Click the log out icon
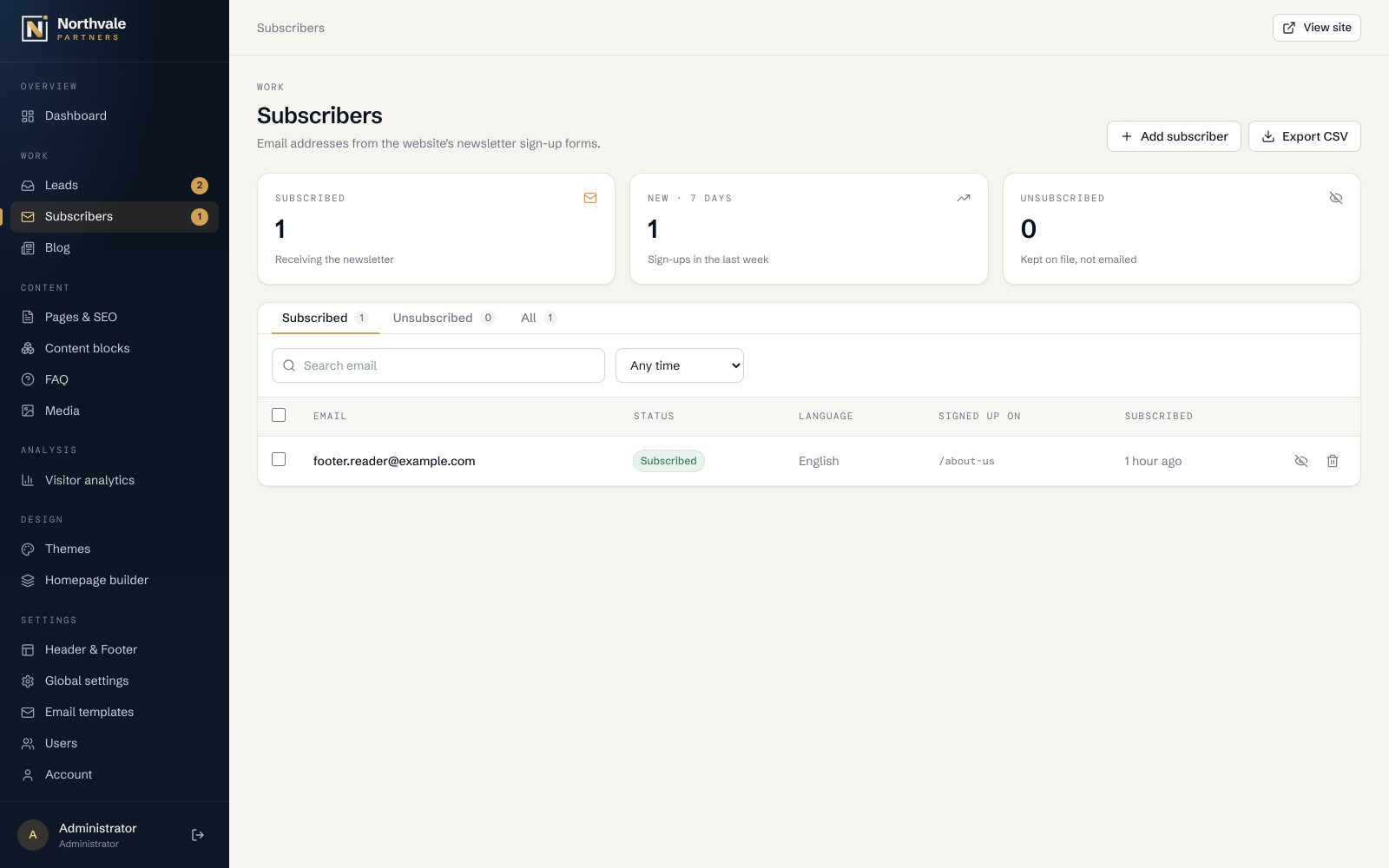Screen dimensions: 1389x868 pos(198,835)
